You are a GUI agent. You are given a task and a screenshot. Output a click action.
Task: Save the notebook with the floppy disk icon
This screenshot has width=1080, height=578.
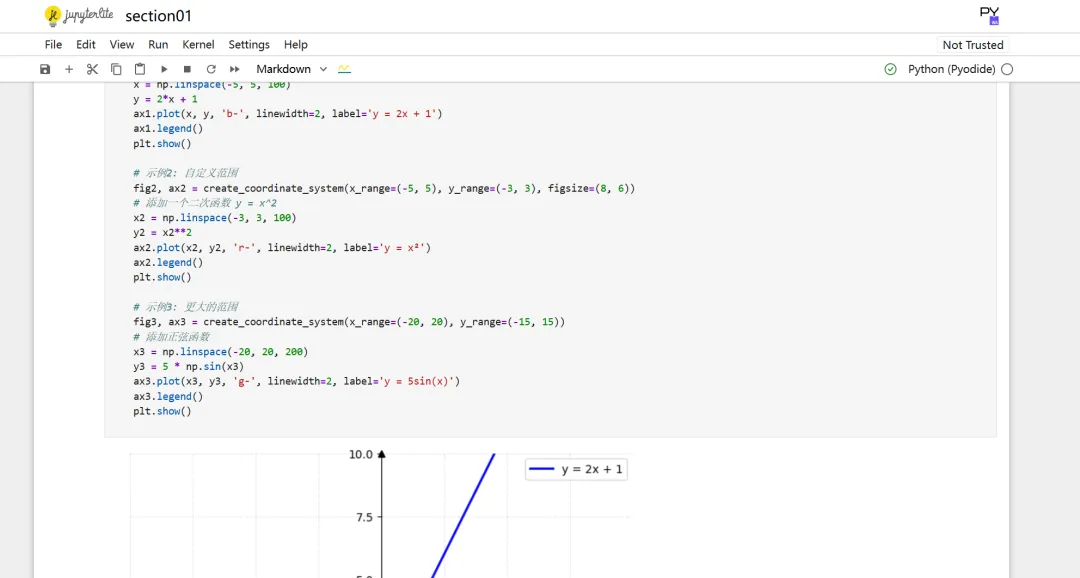tap(45, 69)
